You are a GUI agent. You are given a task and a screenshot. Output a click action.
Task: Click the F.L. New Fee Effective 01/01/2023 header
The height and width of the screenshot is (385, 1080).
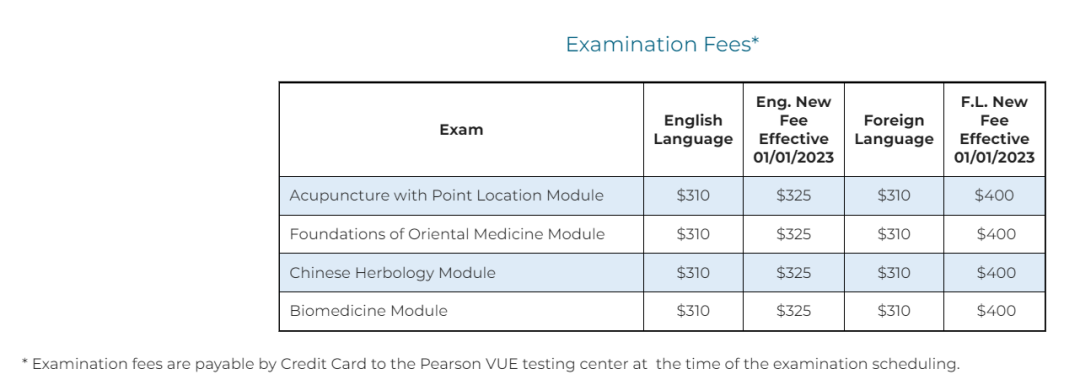(995, 129)
